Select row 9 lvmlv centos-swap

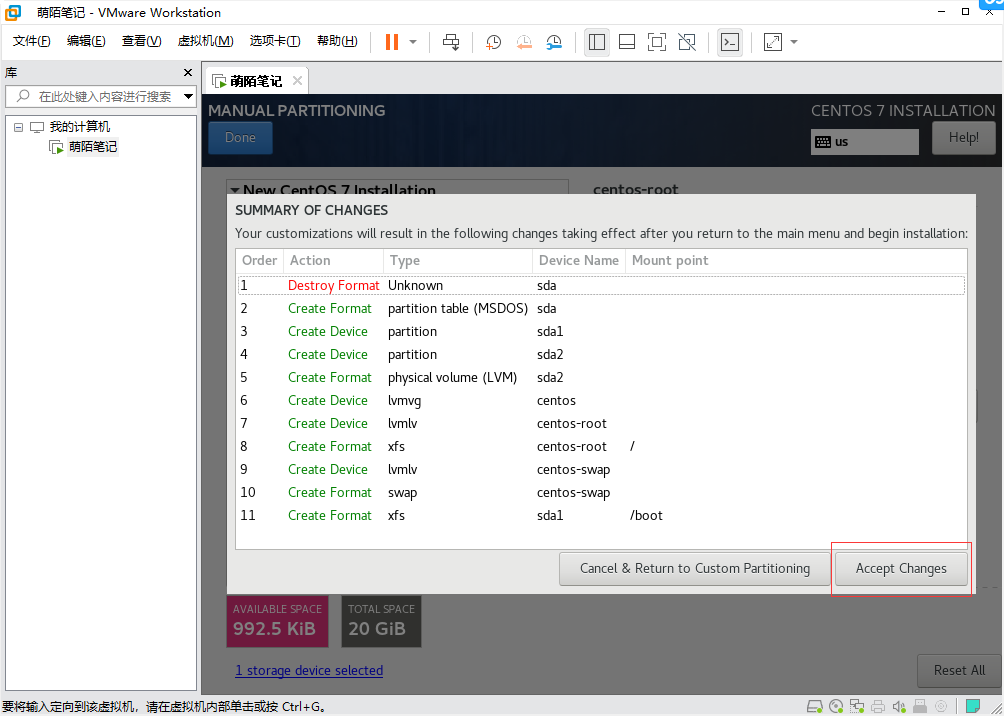pyautogui.click(x=601, y=470)
